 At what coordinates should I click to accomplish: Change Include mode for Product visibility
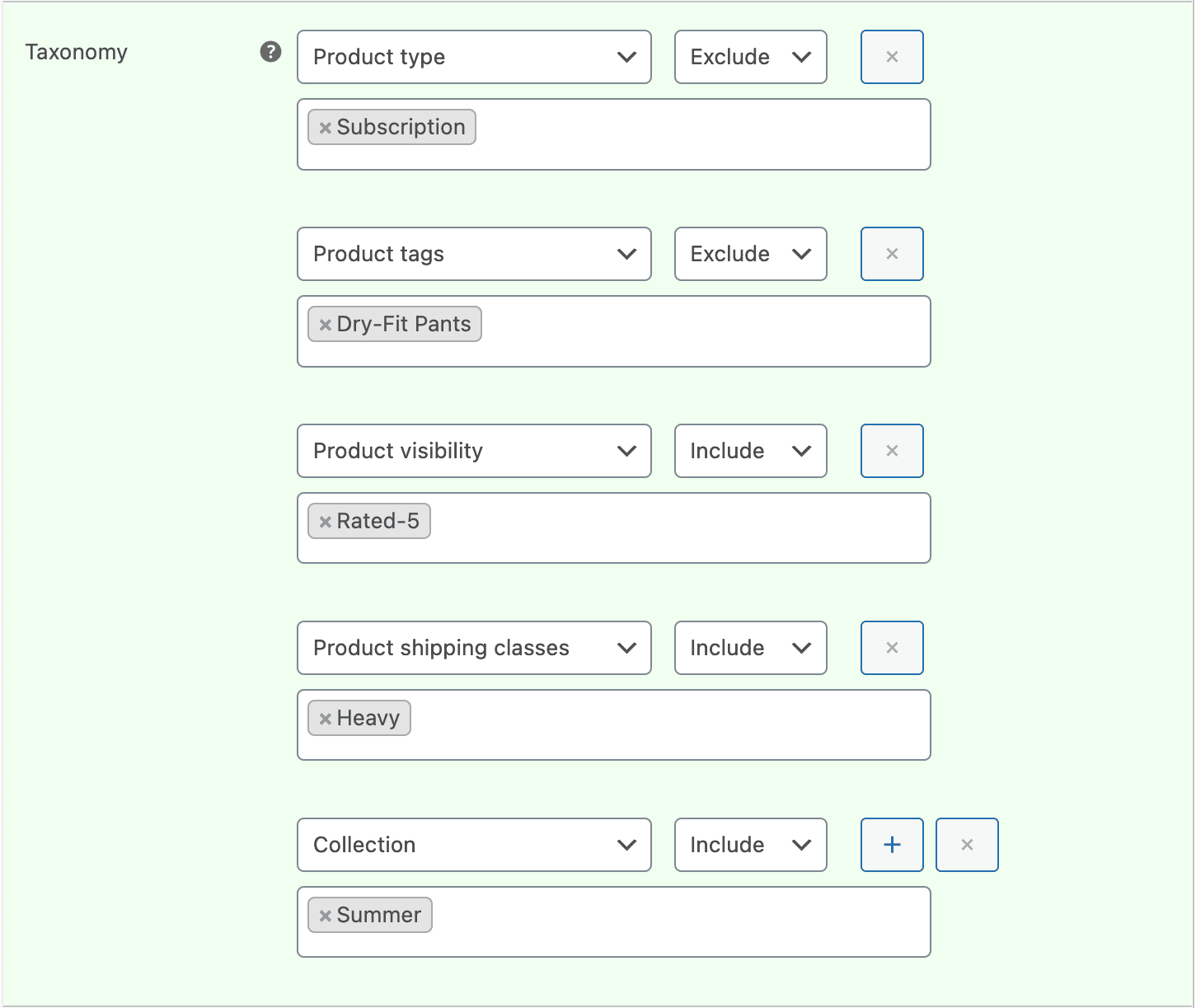pyautogui.click(x=750, y=451)
